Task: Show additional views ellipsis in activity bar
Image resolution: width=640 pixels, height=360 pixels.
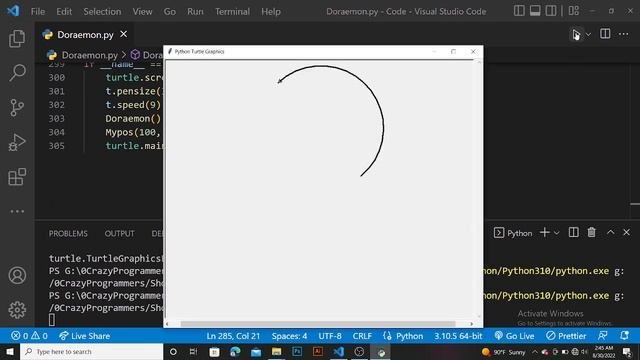Action: point(17,211)
